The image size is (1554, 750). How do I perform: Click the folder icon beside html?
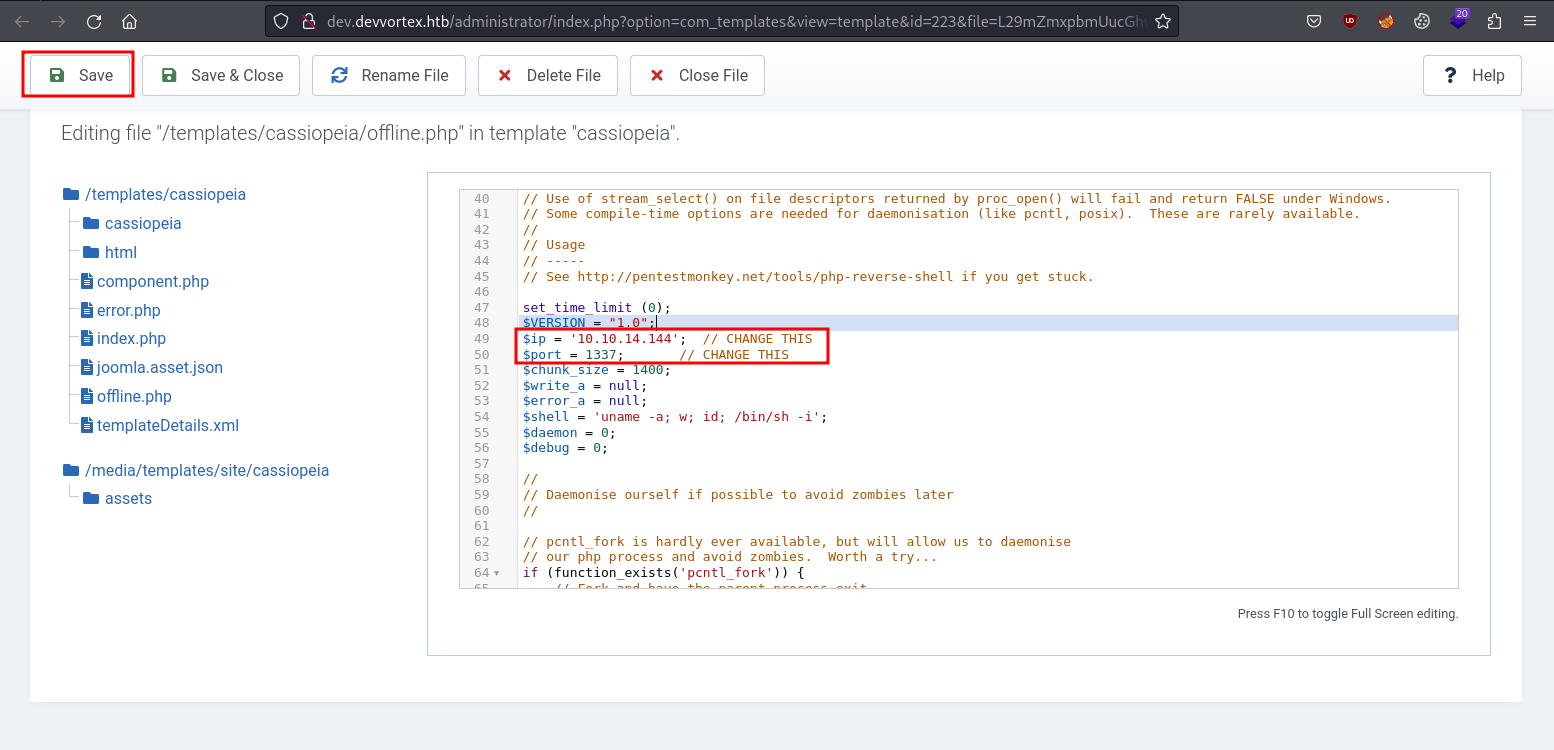click(91, 252)
